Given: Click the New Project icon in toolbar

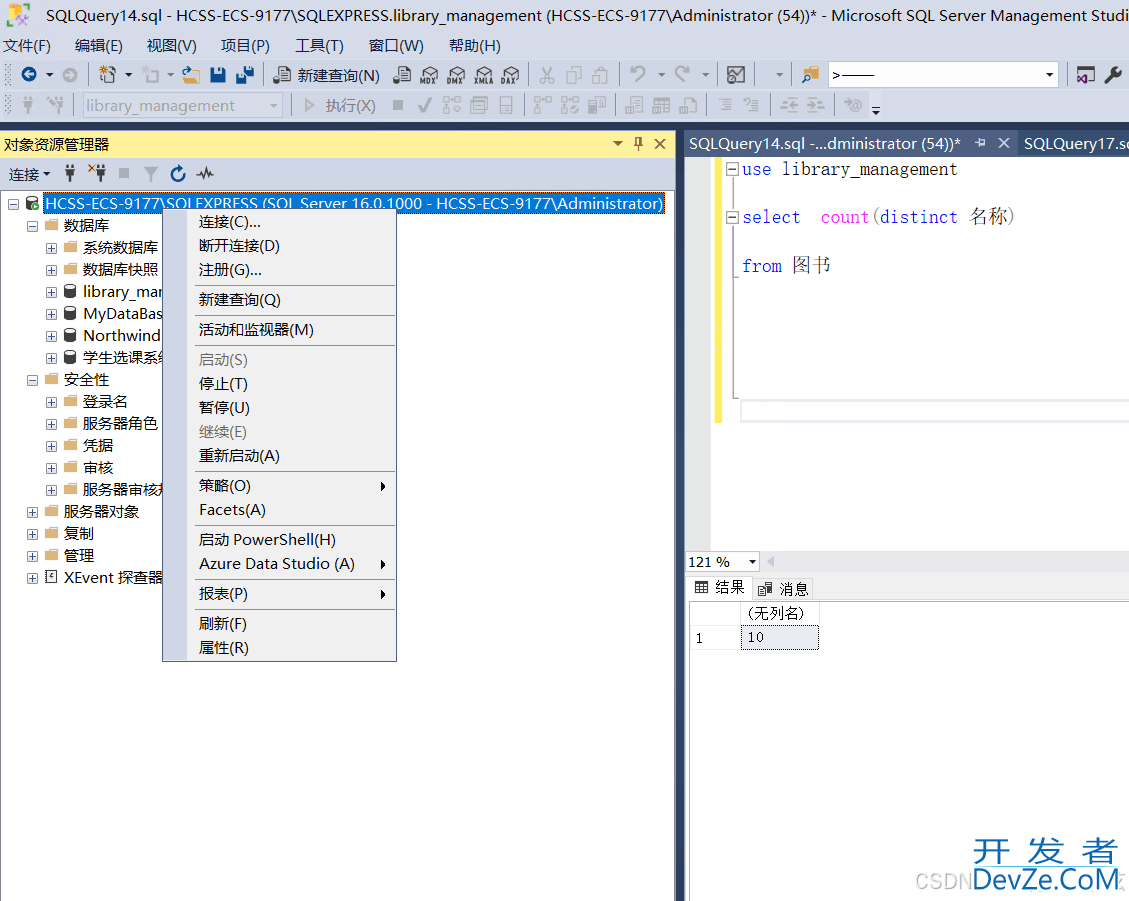Looking at the screenshot, I should 107,74.
